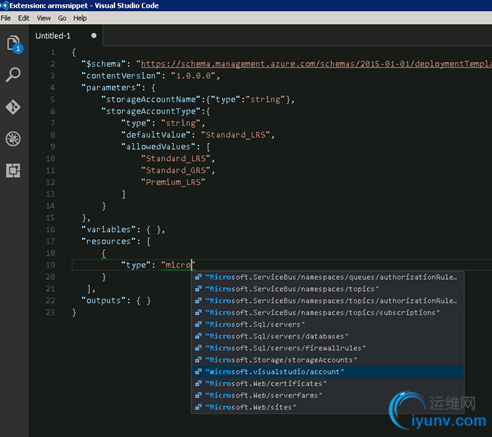Image resolution: width=492 pixels, height=437 pixels.
Task: Open the Debug view icon
Action: tap(13, 139)
